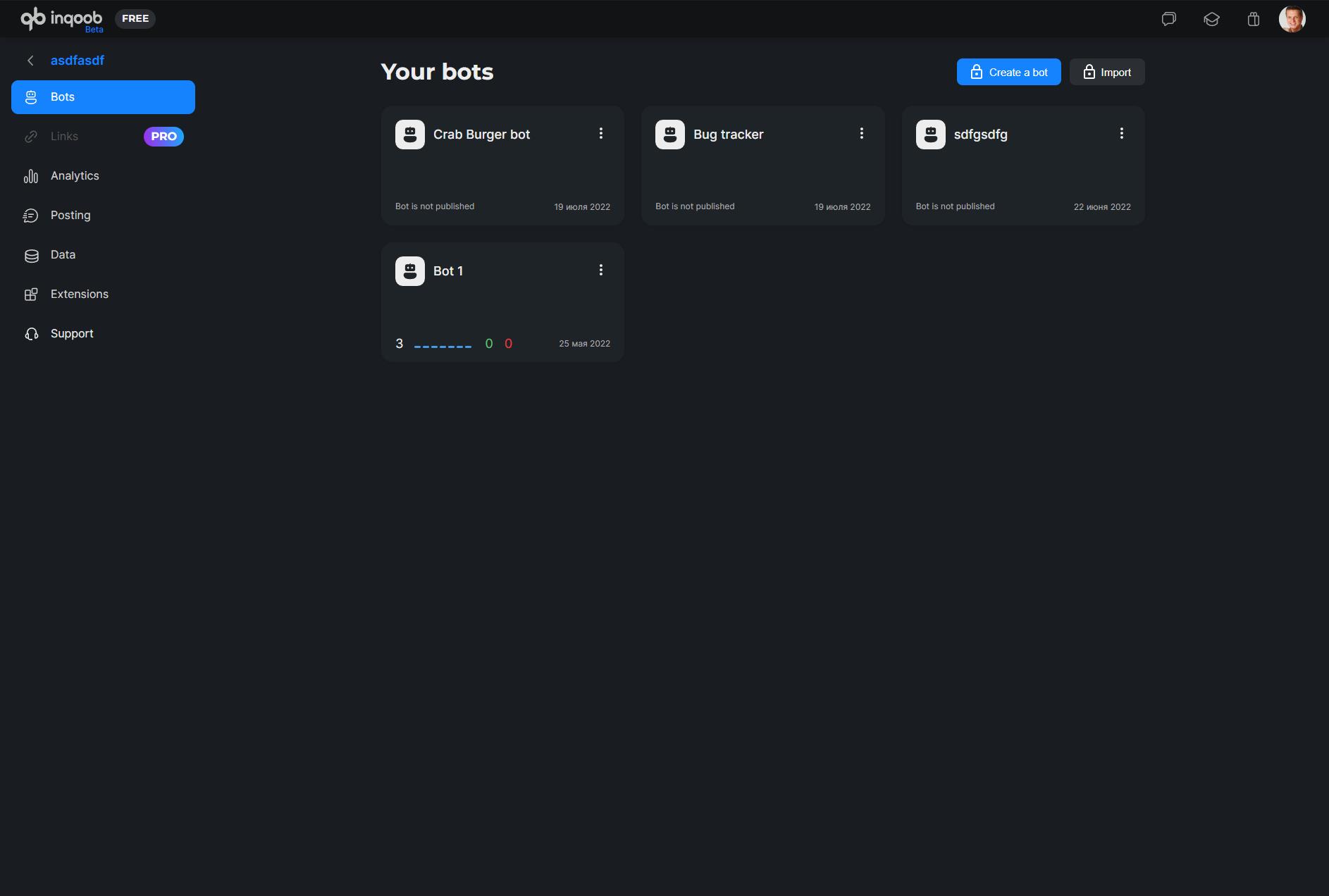Click the Import button
This screenshot has width=1329, height=896.
pyautogui.click(x=1107, y=72)
